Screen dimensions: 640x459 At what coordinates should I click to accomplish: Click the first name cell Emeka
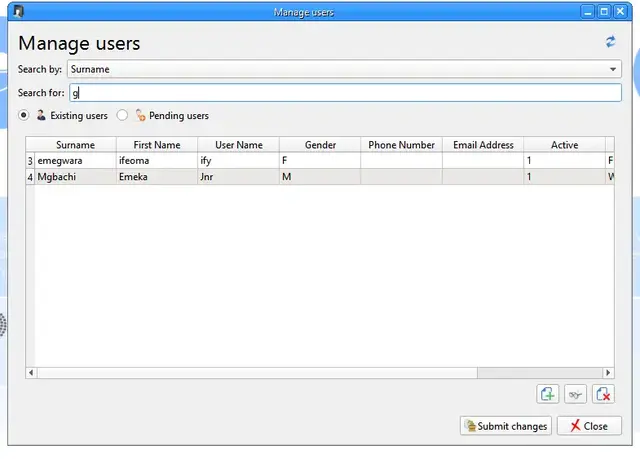click(157, 177)
